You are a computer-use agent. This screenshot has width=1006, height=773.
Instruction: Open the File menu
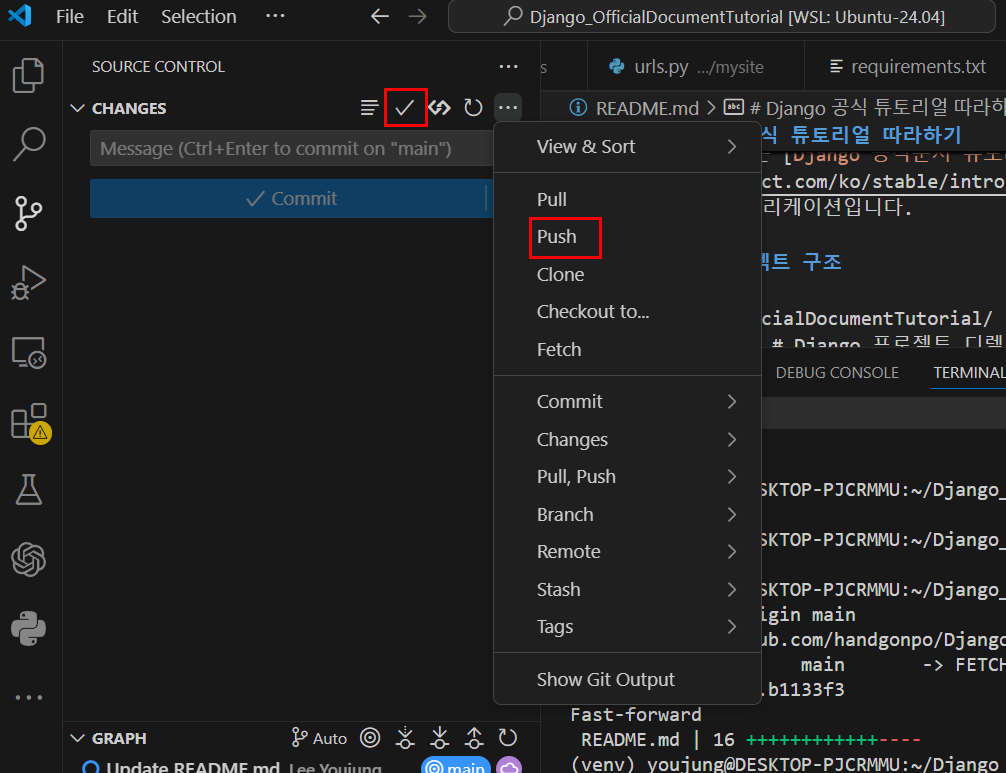click(69, 17)
